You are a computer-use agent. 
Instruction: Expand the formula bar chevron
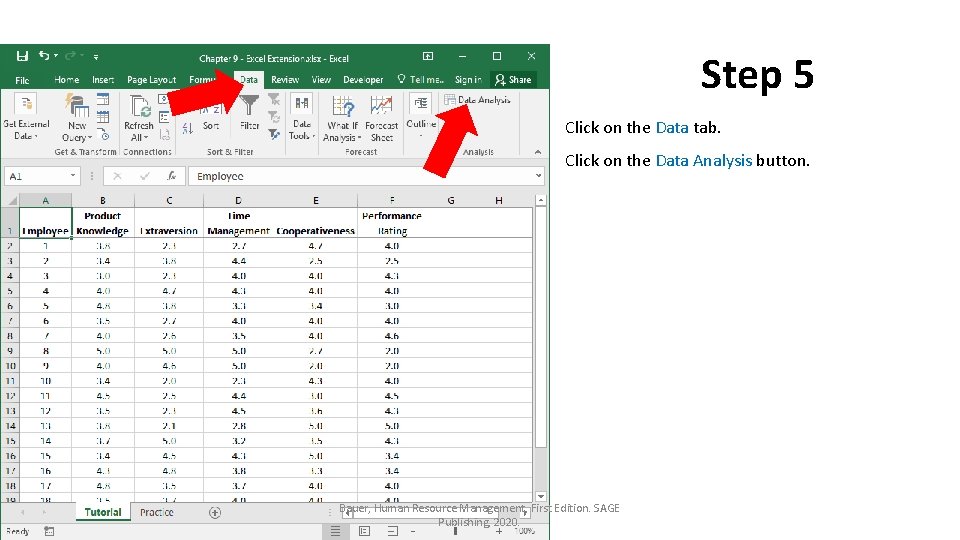tap(538, 176)
